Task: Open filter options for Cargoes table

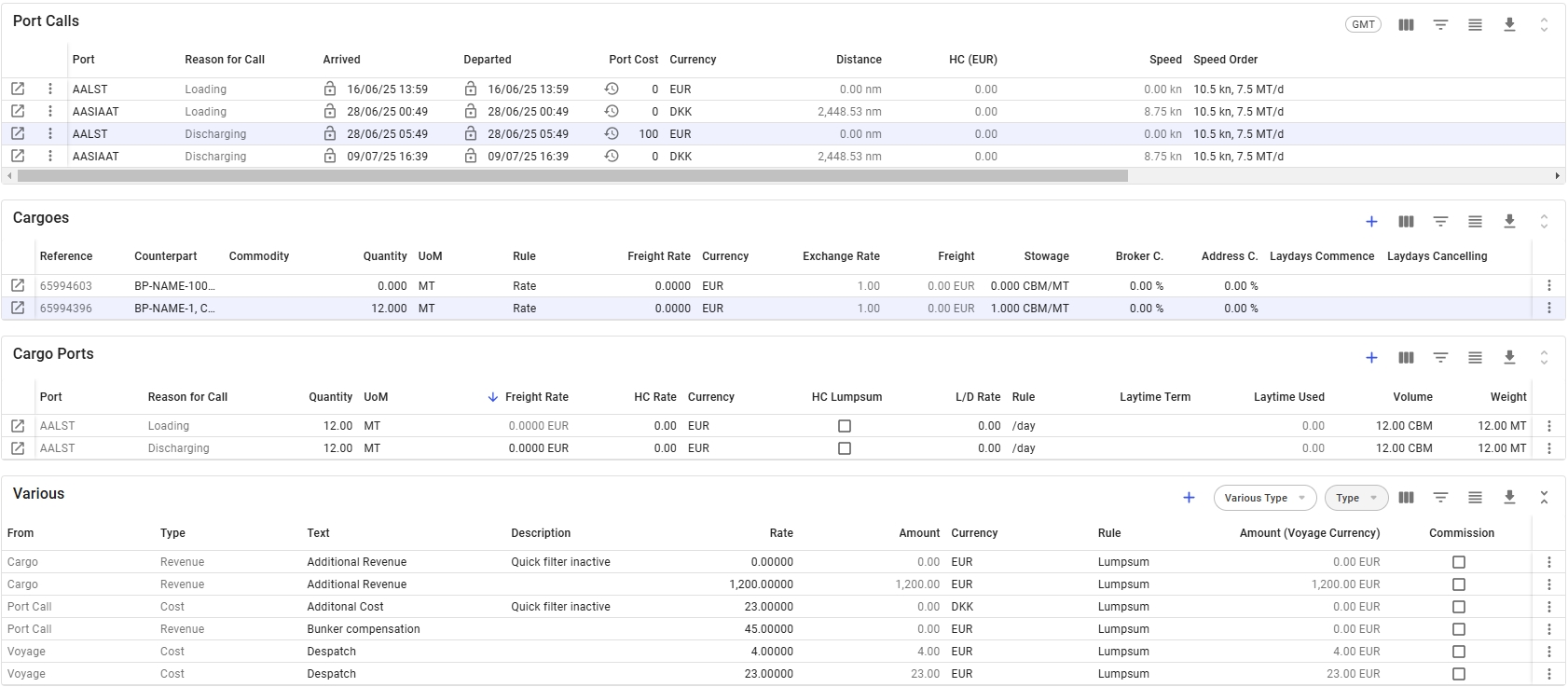Action: 1440,222
